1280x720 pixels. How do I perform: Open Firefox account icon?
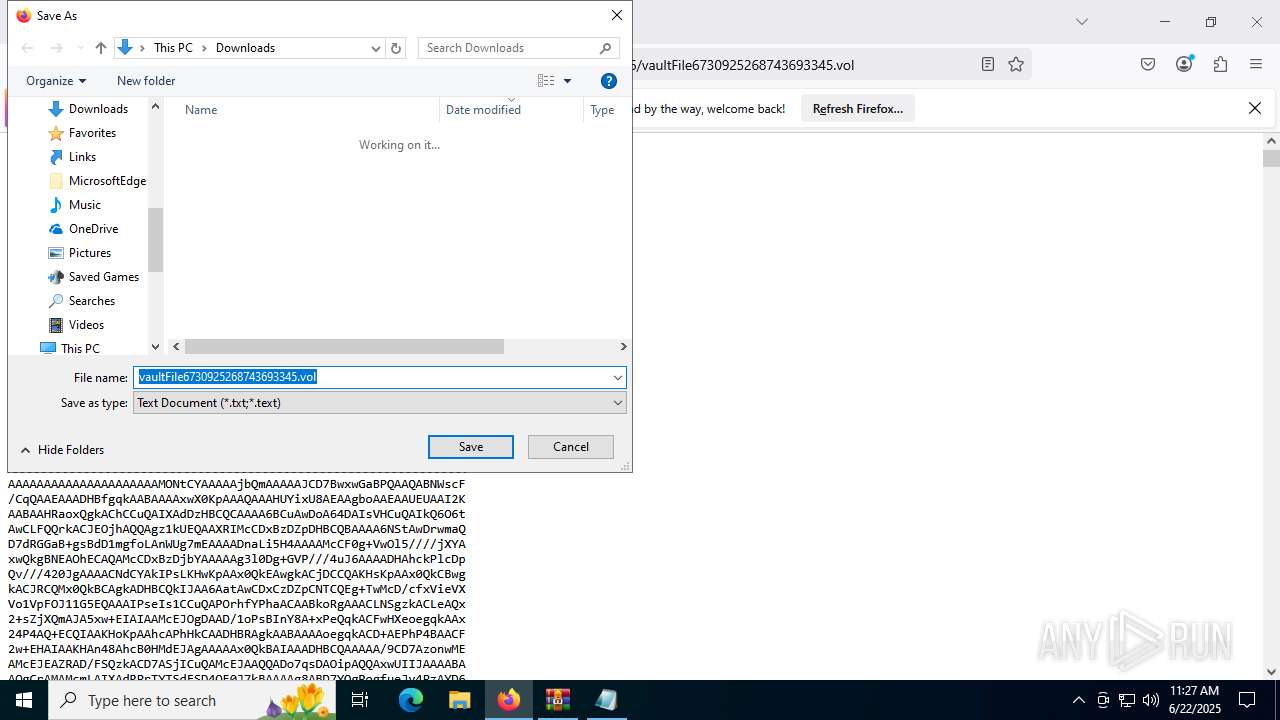coord(1184,64)
